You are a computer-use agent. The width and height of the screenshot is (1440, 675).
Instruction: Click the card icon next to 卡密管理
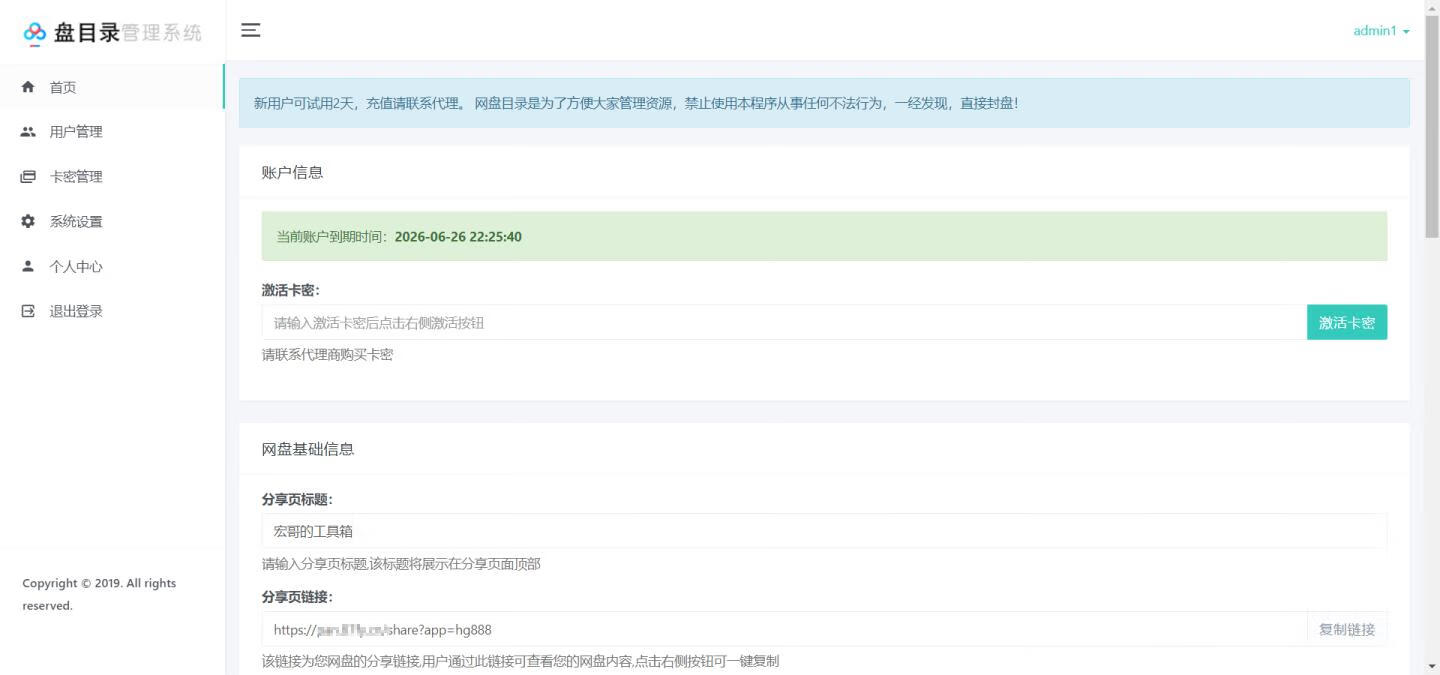tap(28, 176)
